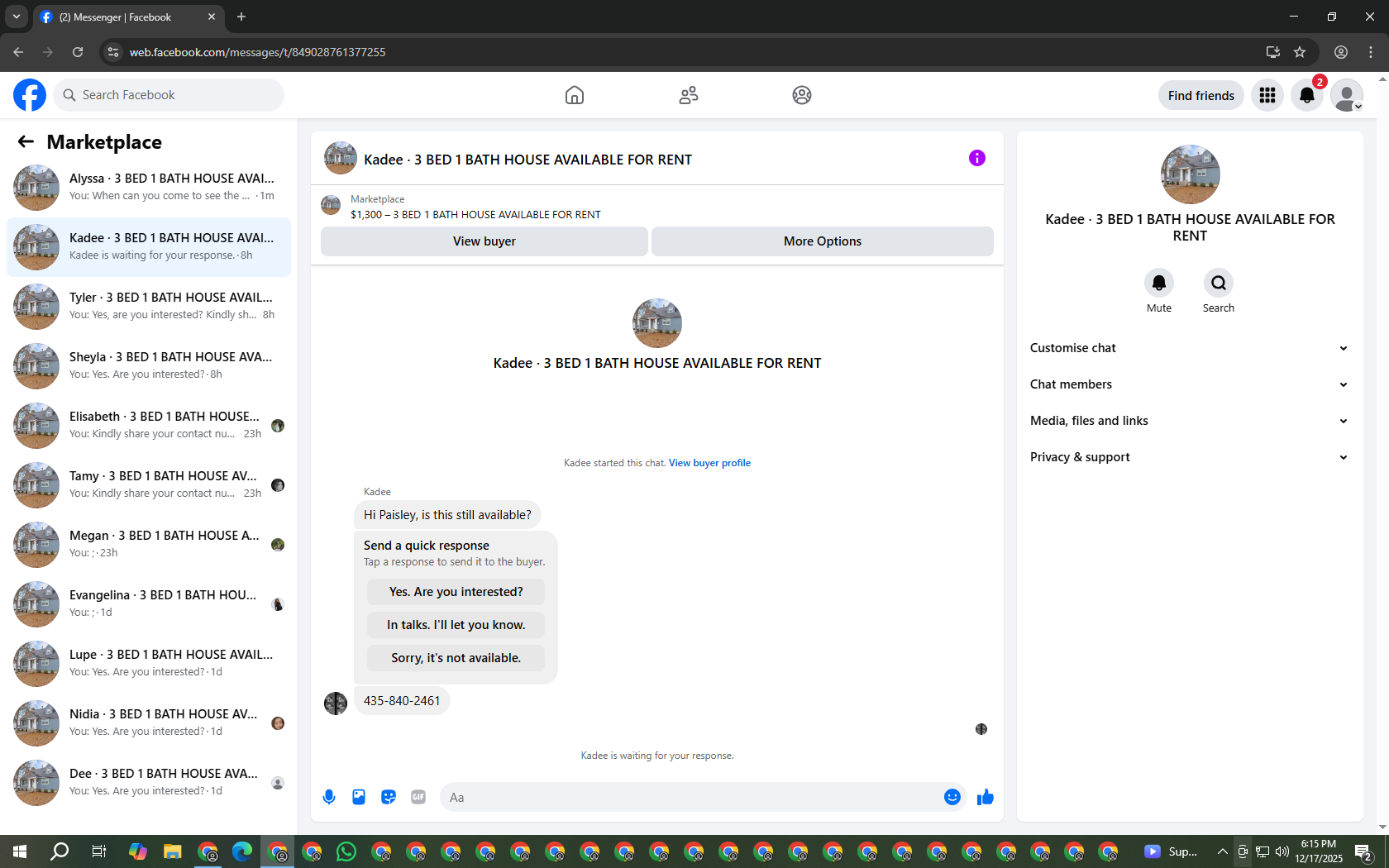The image size is (1389, 868).
Task: Show hidden system tray icons
Action: (1222, 851)
